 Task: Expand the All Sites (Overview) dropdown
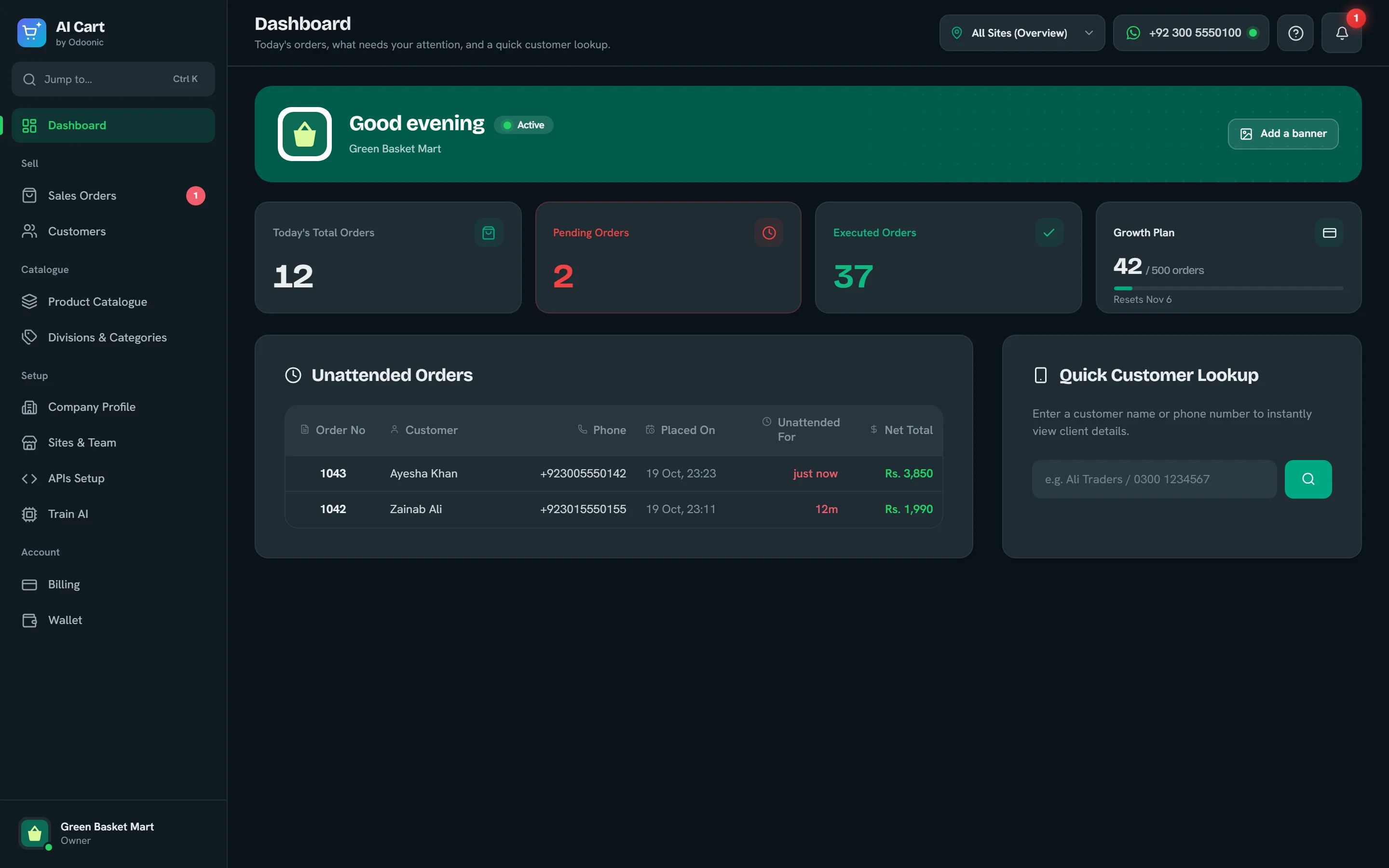point(1021,33)
